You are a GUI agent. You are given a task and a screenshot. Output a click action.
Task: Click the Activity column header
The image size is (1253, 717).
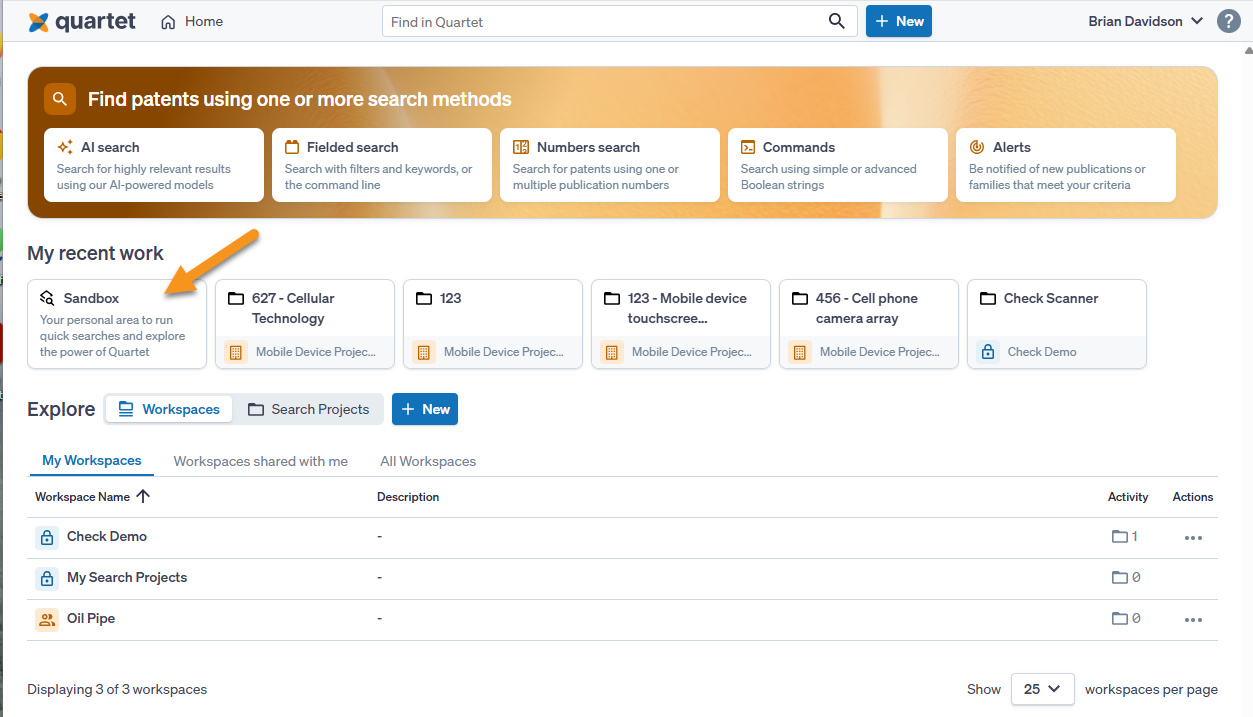(1128, 497)
